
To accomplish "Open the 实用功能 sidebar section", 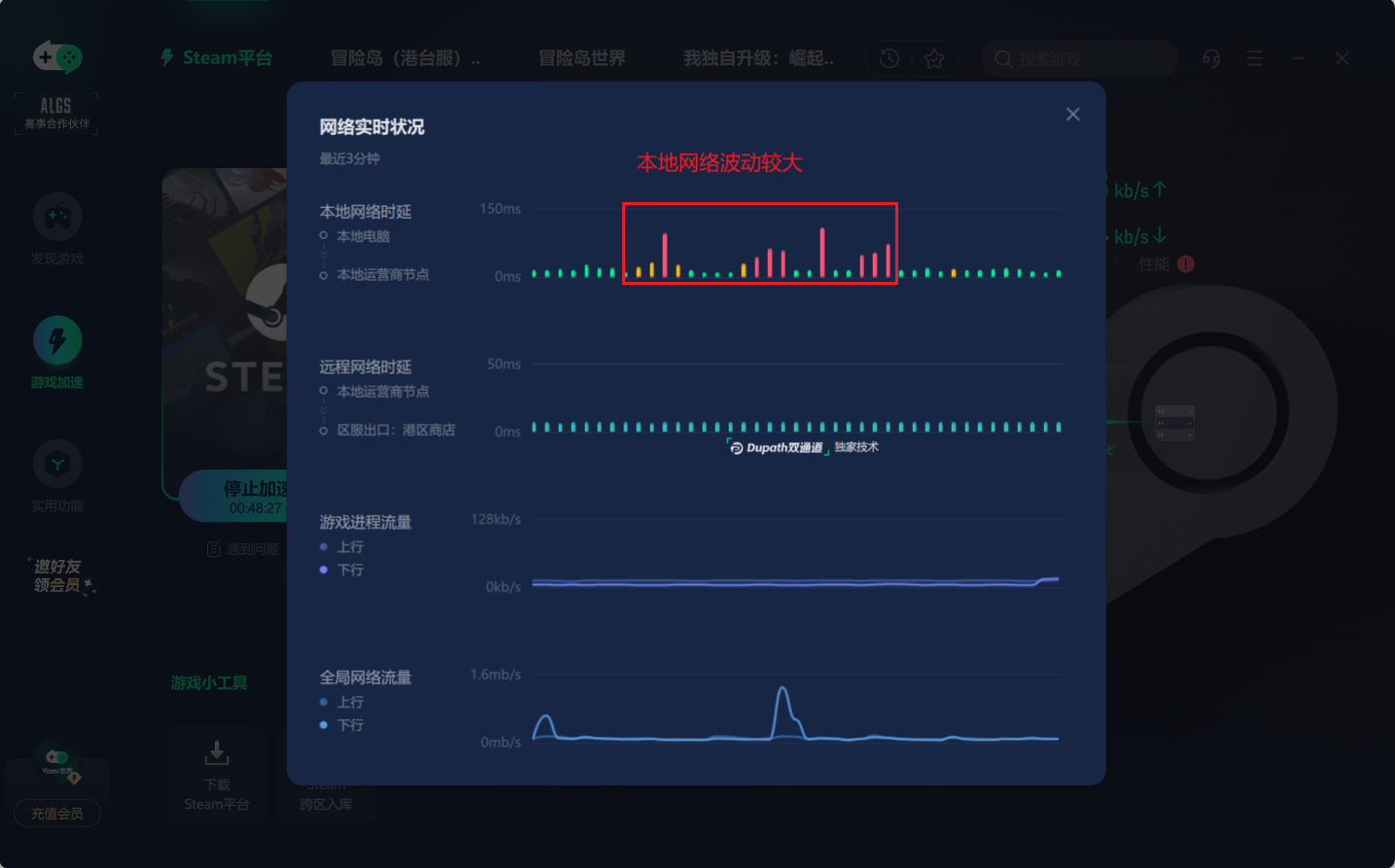I will pos(57,477).
